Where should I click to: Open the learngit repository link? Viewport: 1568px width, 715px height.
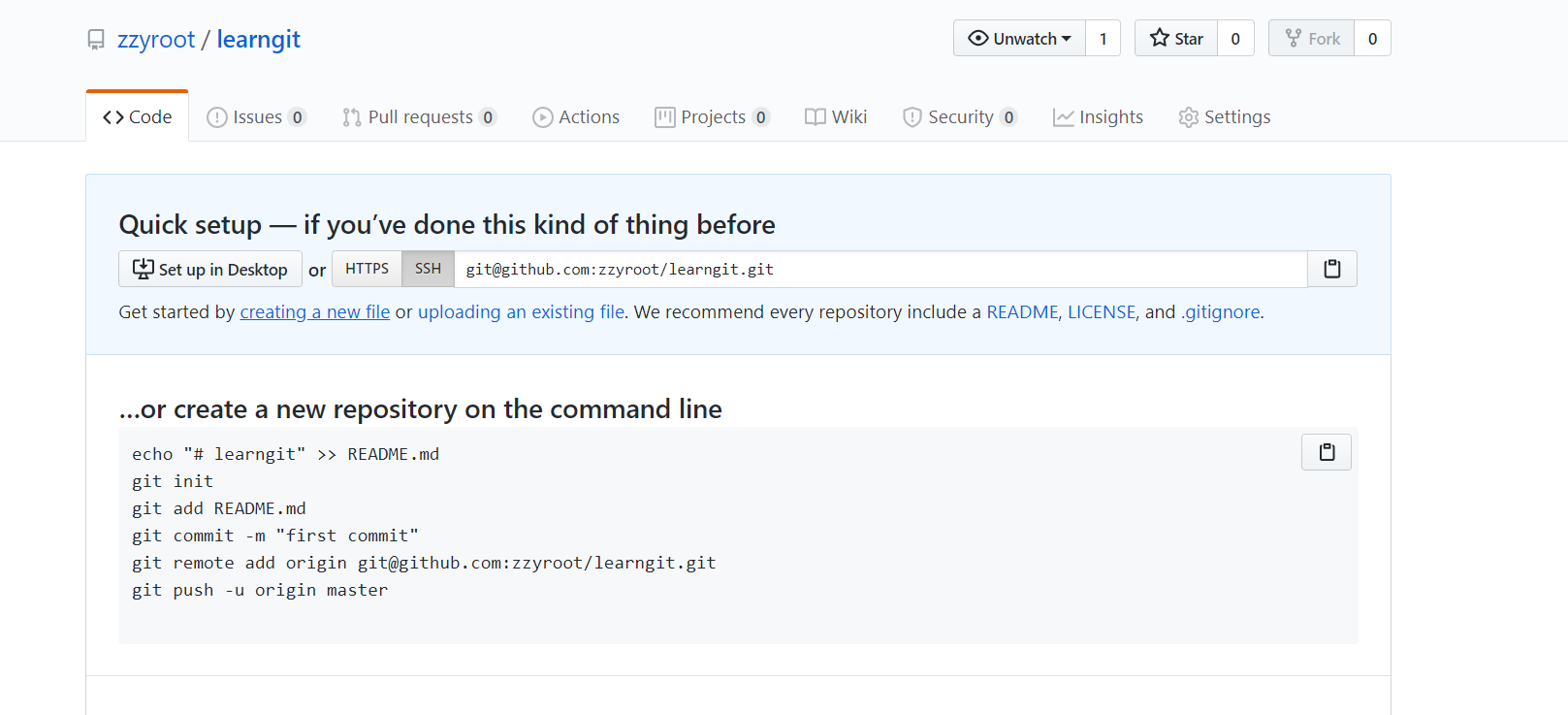[x=259, y=40]
